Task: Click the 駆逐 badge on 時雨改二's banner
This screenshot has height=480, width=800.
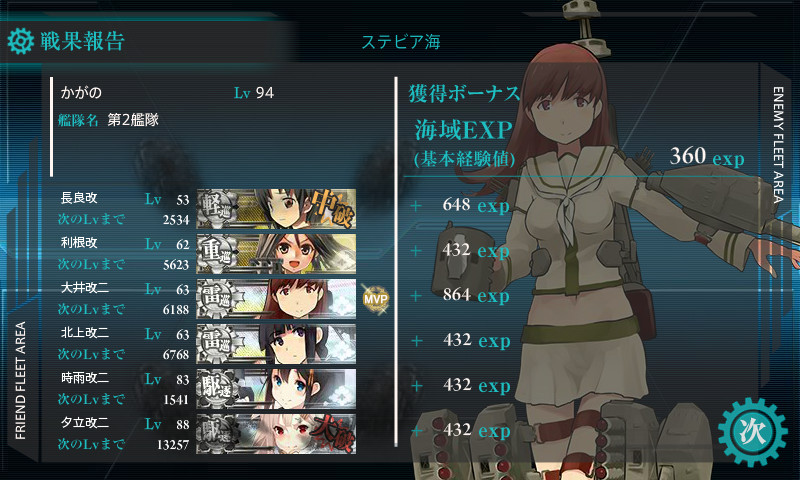Action: (217, 389)
